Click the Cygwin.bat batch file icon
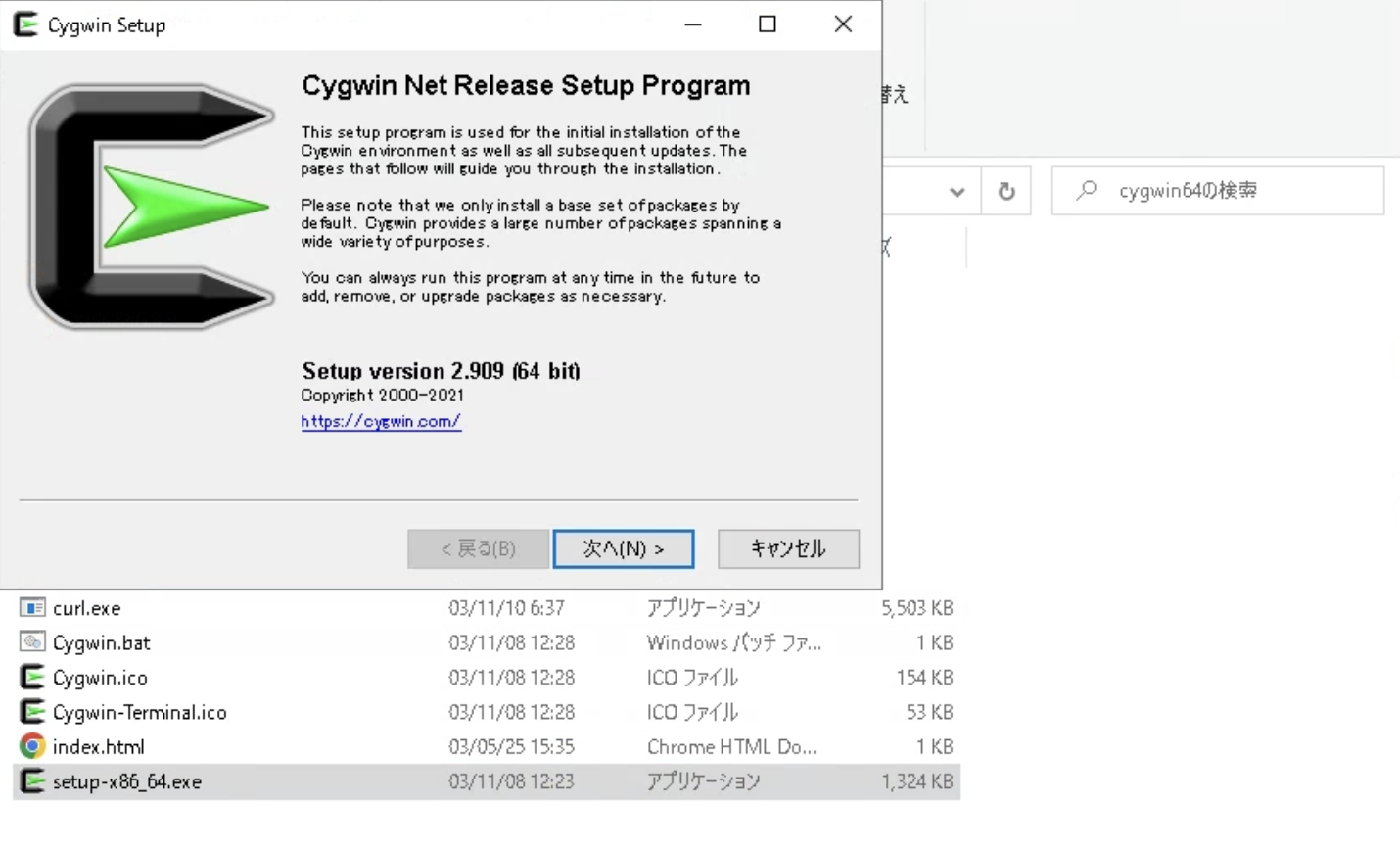1400x850 pixels. [x=32, y=642]
